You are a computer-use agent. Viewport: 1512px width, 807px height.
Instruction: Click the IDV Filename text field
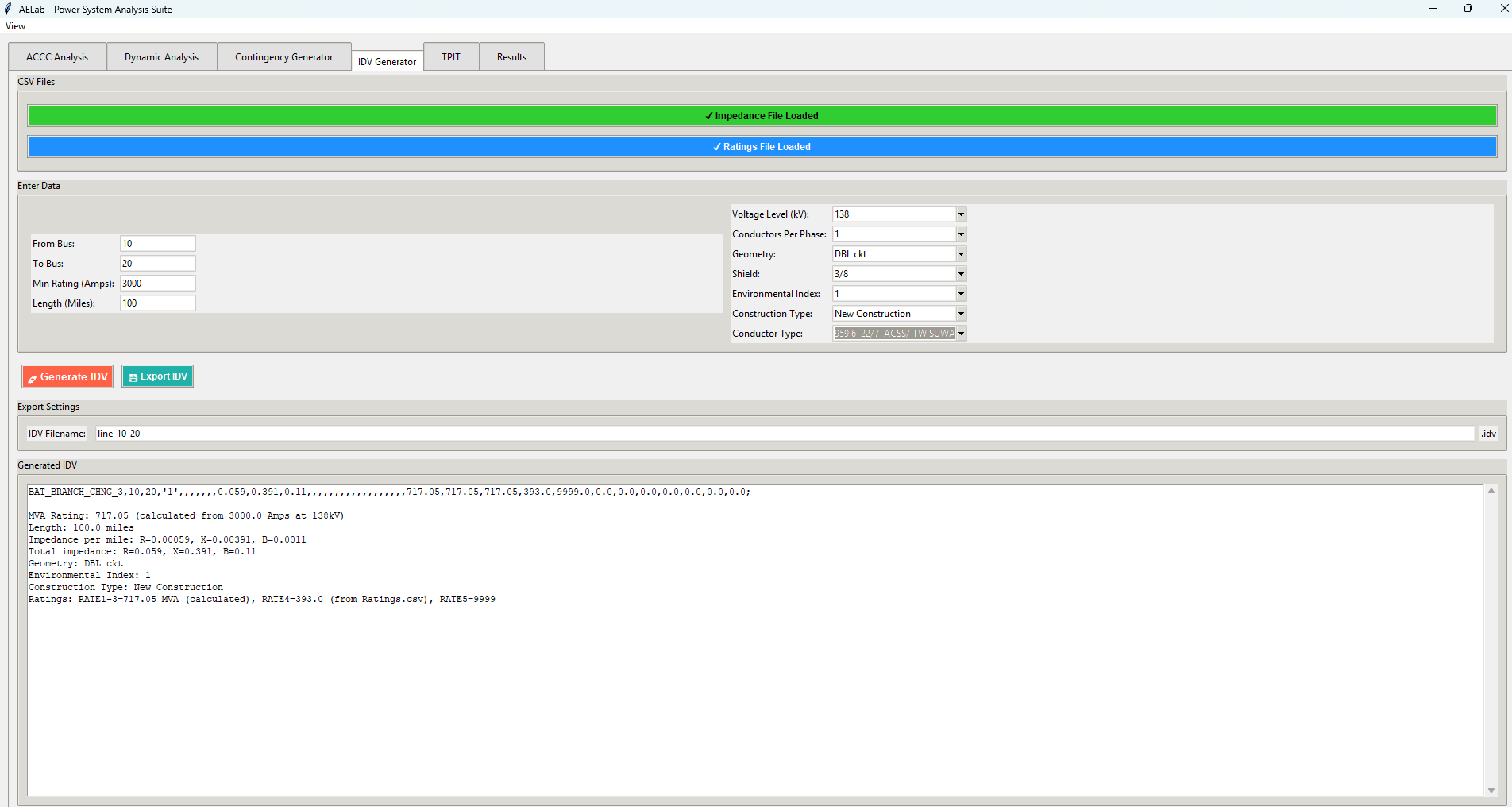click(x=784, y=434)
